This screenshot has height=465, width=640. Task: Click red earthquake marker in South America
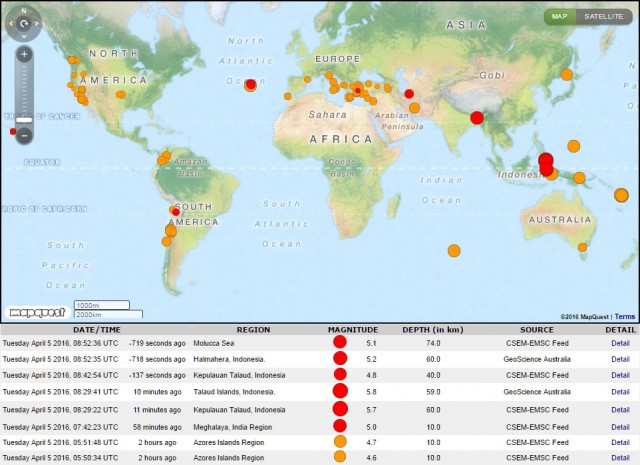pyautogui.click(x=175, y=212)
